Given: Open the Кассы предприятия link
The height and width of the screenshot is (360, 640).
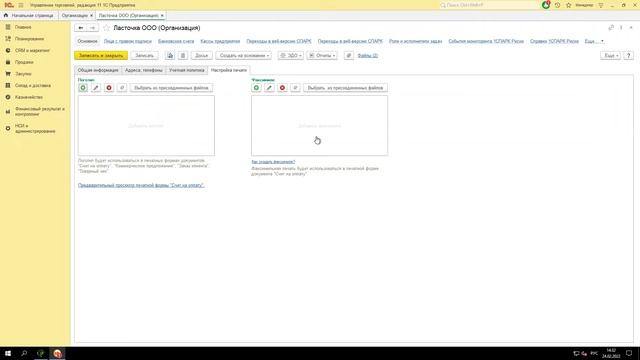Looking at the screenshot, I should tap(220, 41).
